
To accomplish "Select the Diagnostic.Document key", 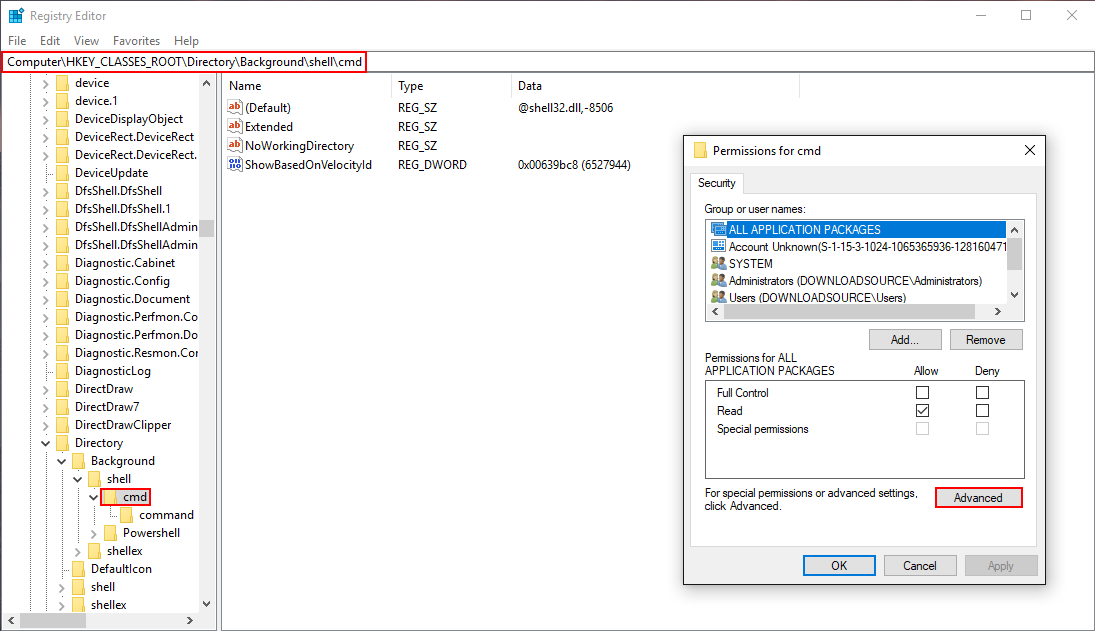I will point(132,299).
